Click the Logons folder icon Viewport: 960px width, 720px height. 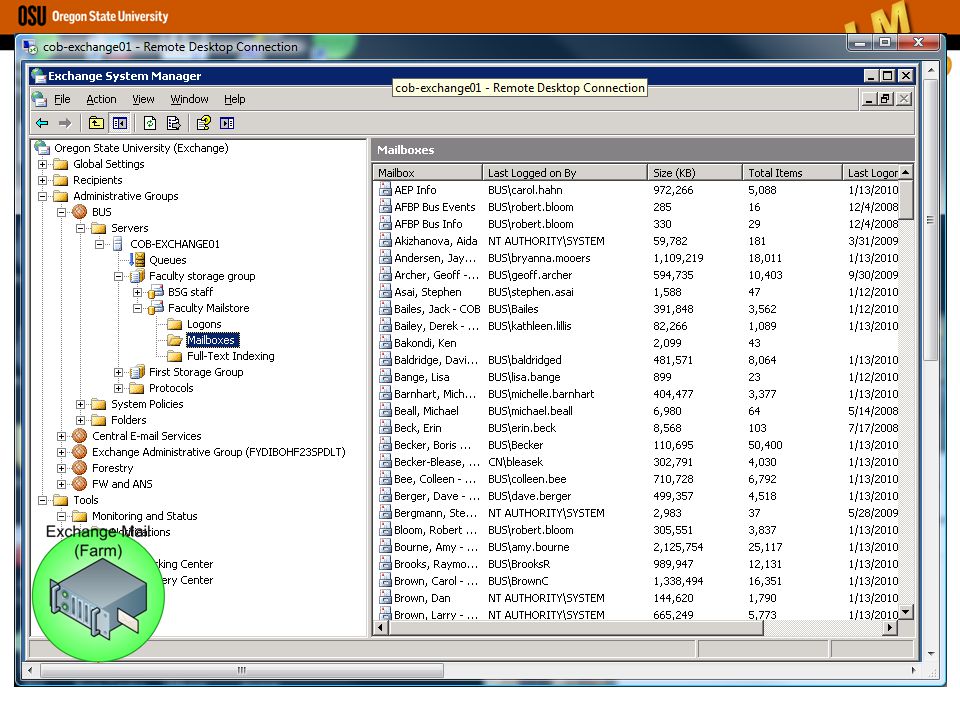click(x=175, y=324)
